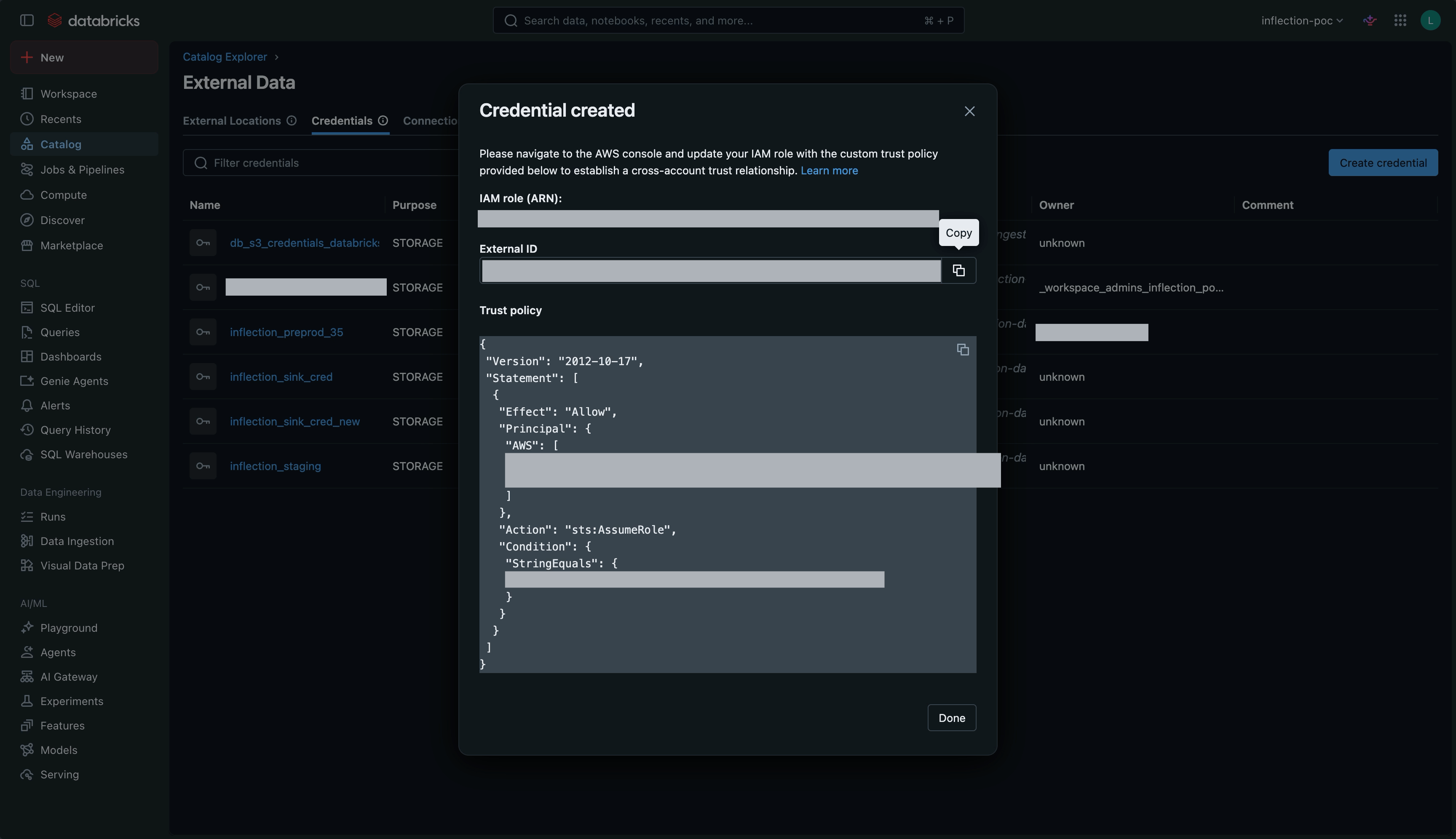Screen dimensions: 1456x839
Task: Copy the External ID value
Action: pyautogui.click(x=958, y=270)
